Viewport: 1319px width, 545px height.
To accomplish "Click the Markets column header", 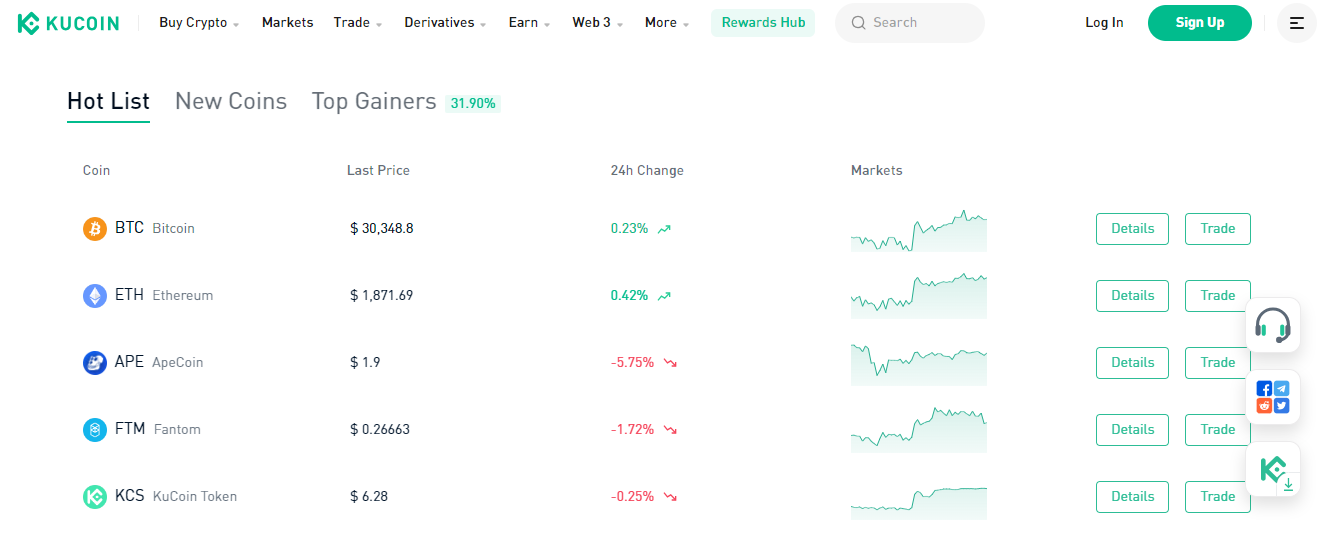I will 877,171.
